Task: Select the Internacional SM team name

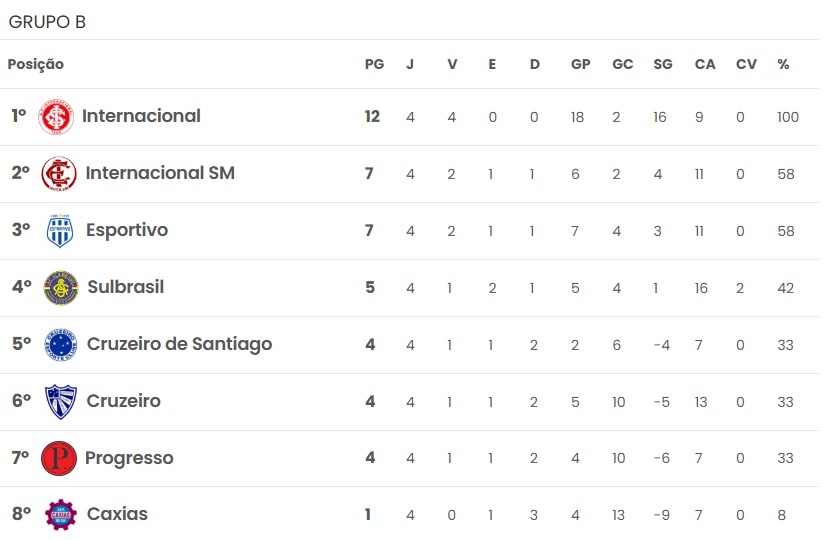Action: click(160, 172)
